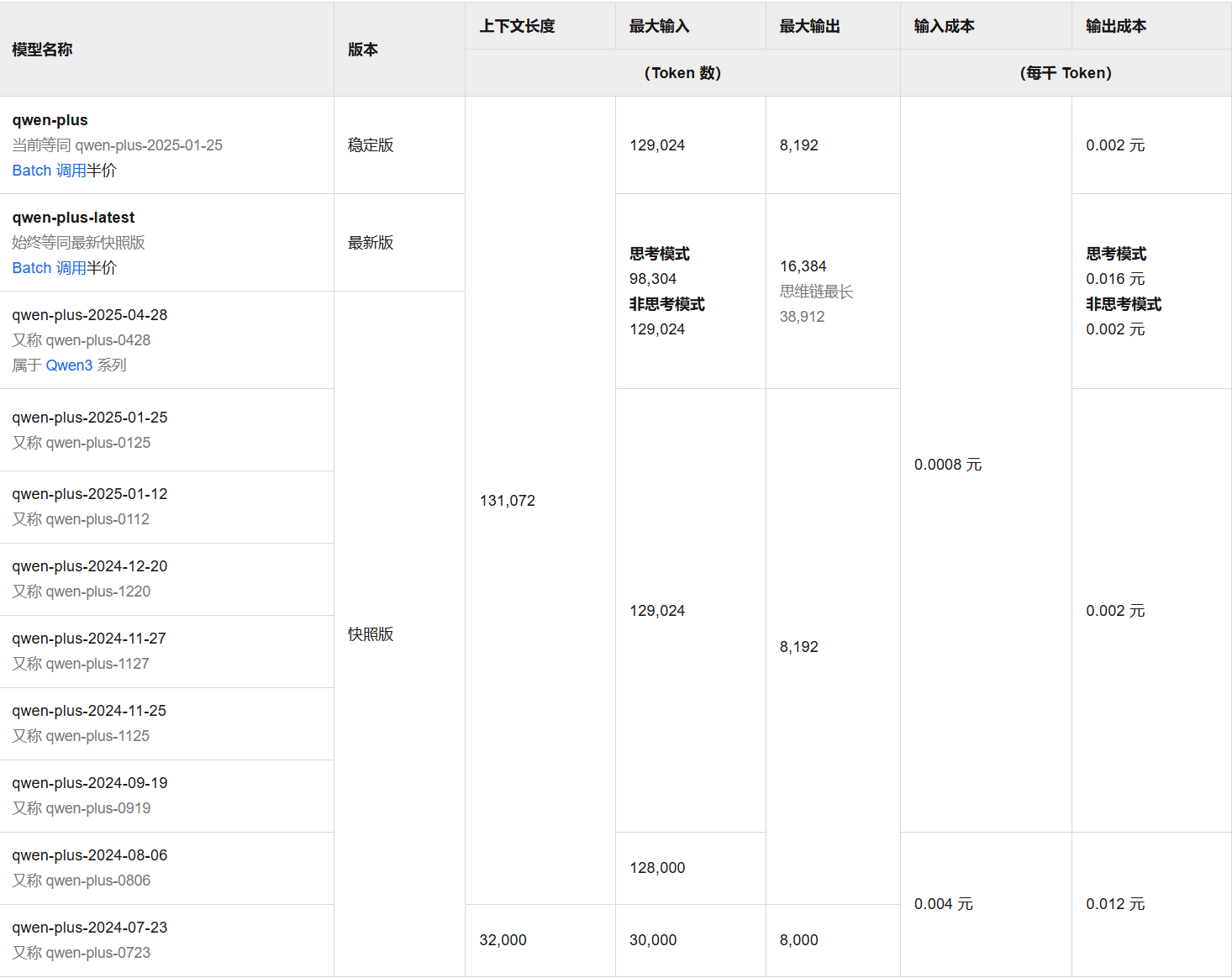Click the 98,304 thinking mode input value
This screenshot has width=1232, height=978.
pyautogui.click(x=653, y=279)
